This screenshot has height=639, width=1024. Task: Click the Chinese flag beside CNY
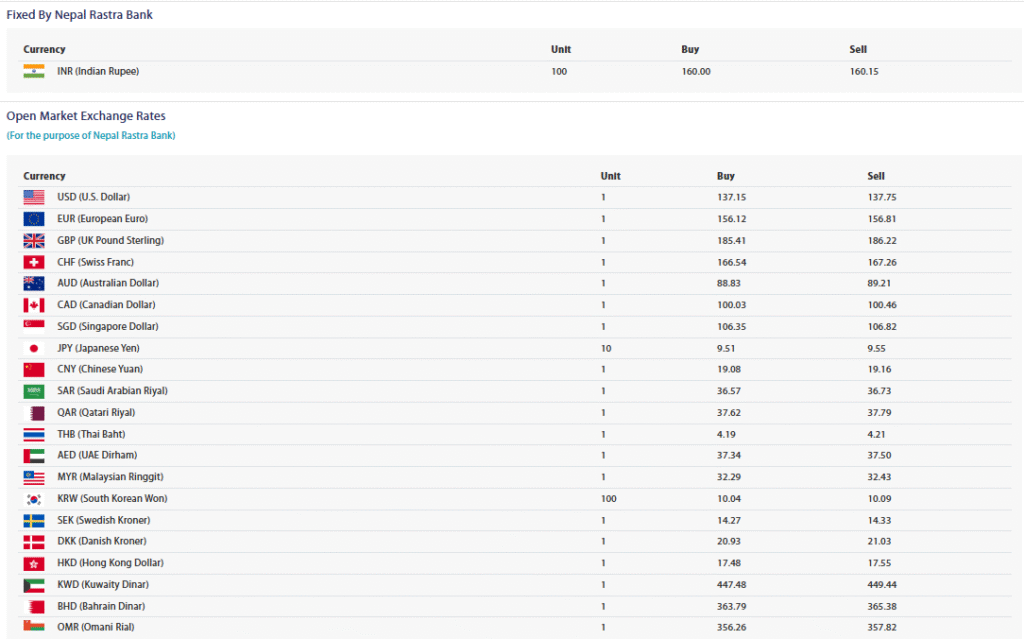pyautogui.click(x=34, y=369)
